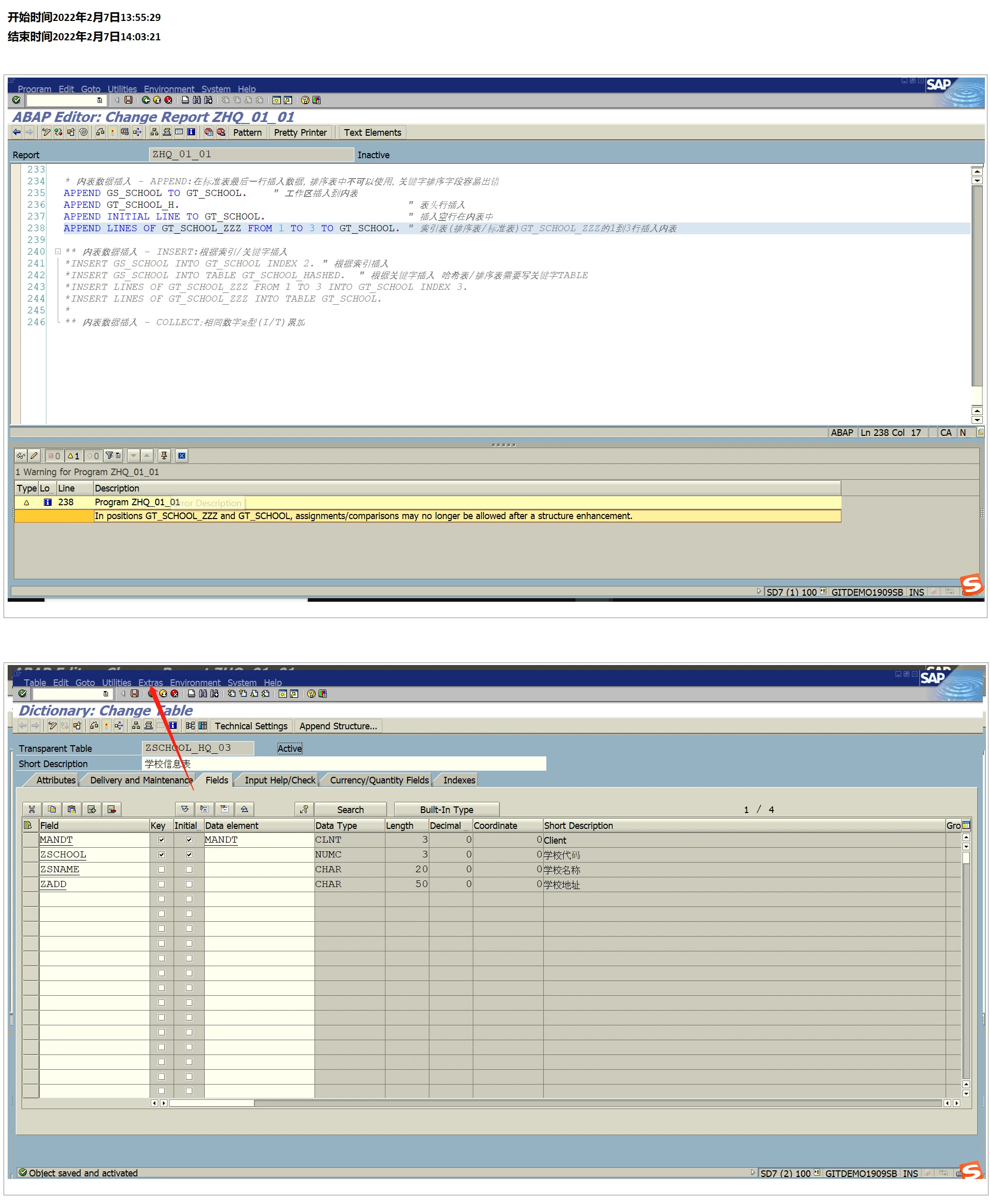990x1204 pixels.
Task: Open command field dropdown in ABAP Editor
Action: tap(100, 101)
